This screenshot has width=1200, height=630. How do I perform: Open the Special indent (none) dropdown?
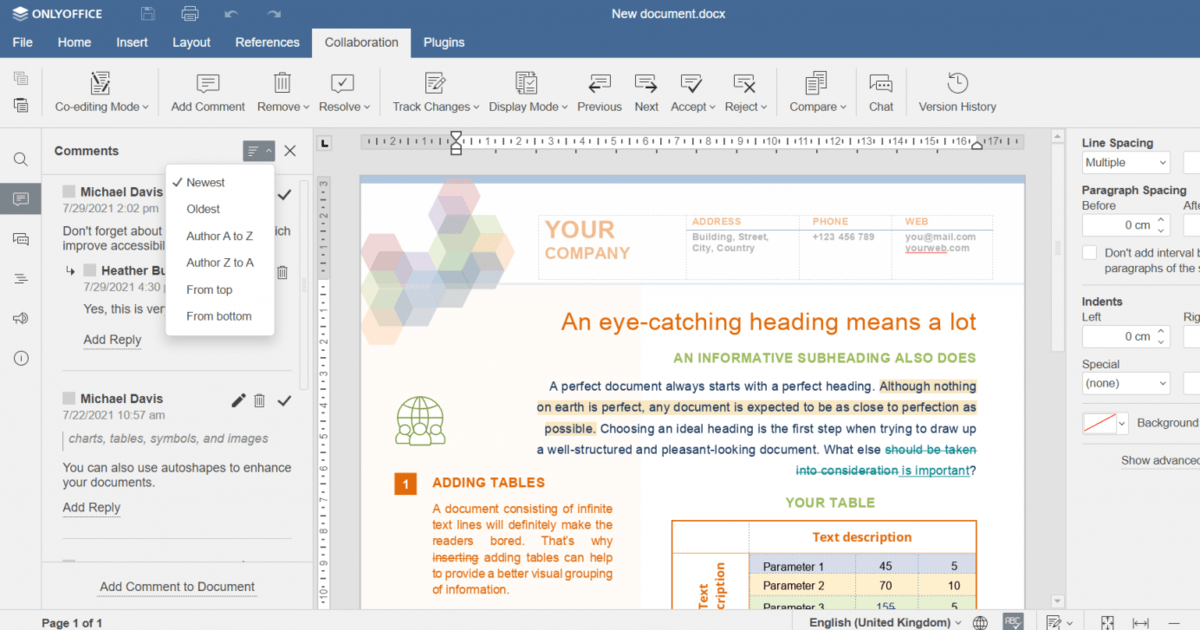(x=1125, y=383)
